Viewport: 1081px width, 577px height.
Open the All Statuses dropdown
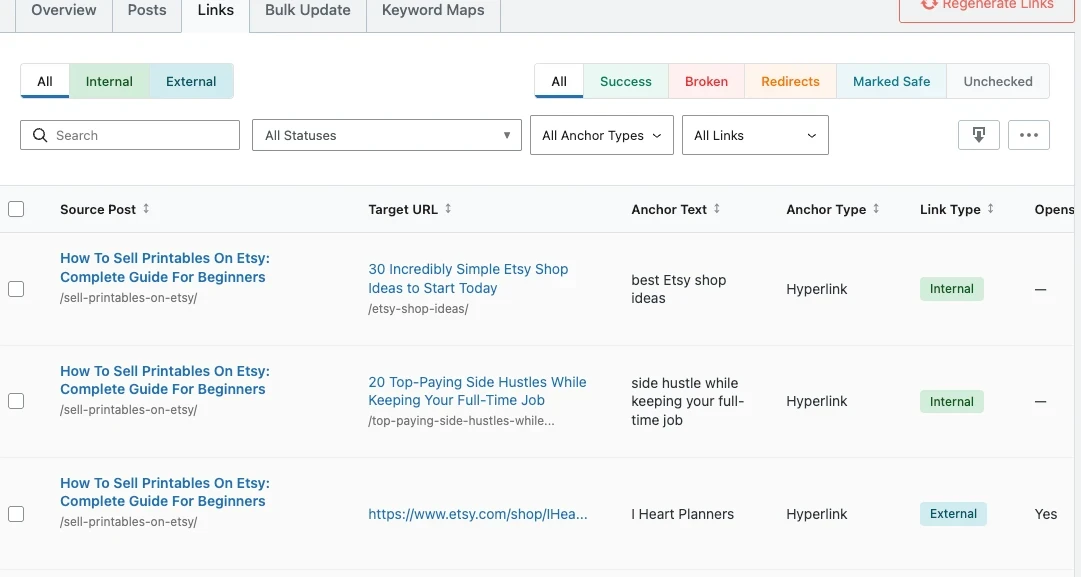[386, 135]
